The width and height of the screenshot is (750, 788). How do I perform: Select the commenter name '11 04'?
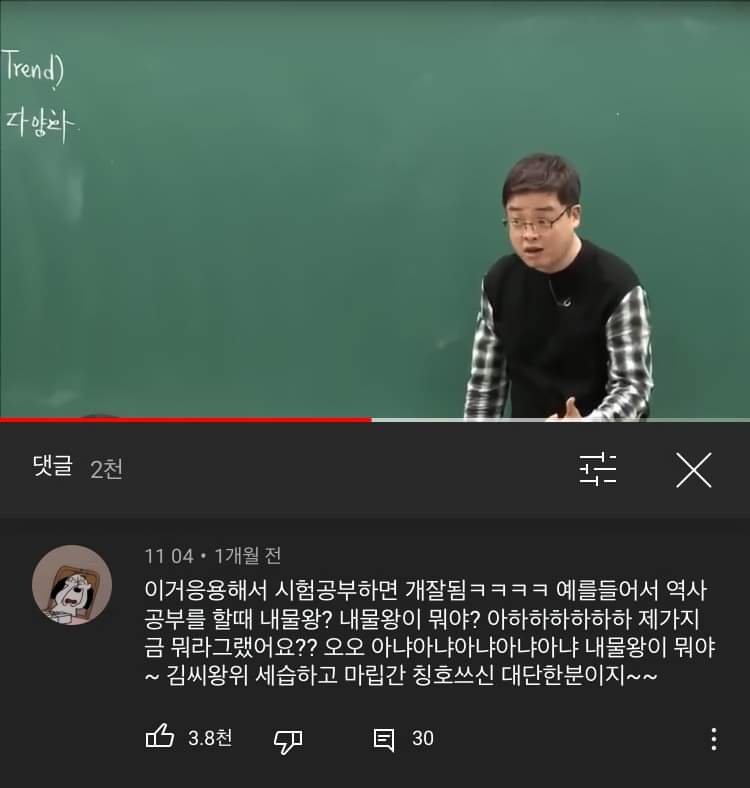(169, 556)
